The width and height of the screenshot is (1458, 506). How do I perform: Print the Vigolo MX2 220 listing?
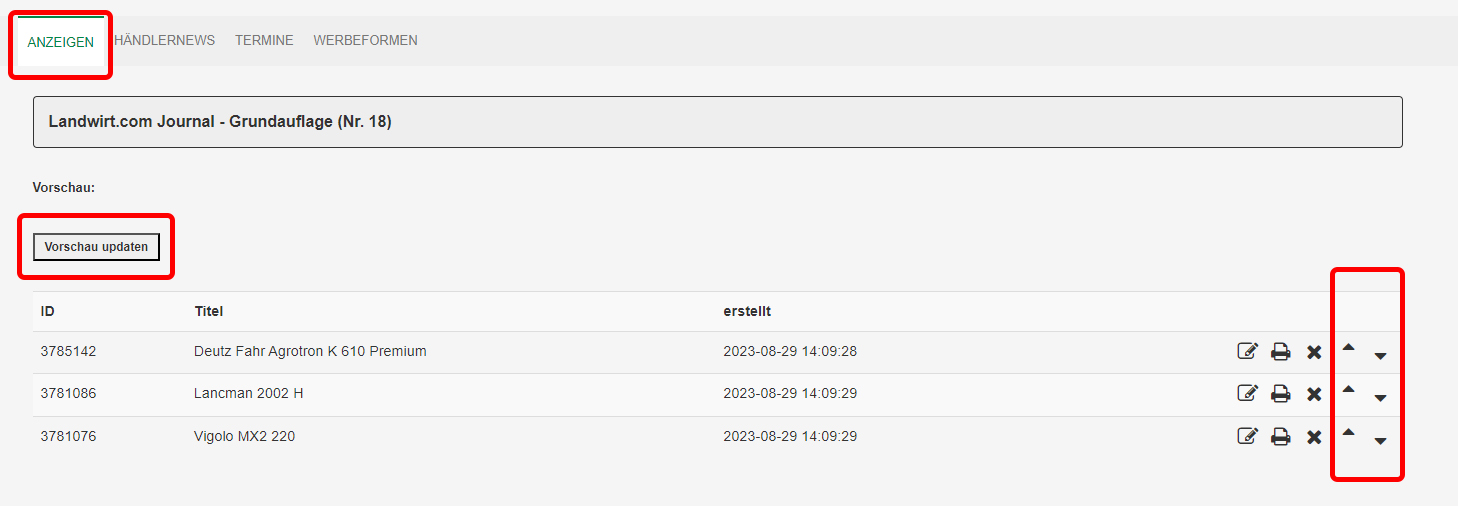1280,436
